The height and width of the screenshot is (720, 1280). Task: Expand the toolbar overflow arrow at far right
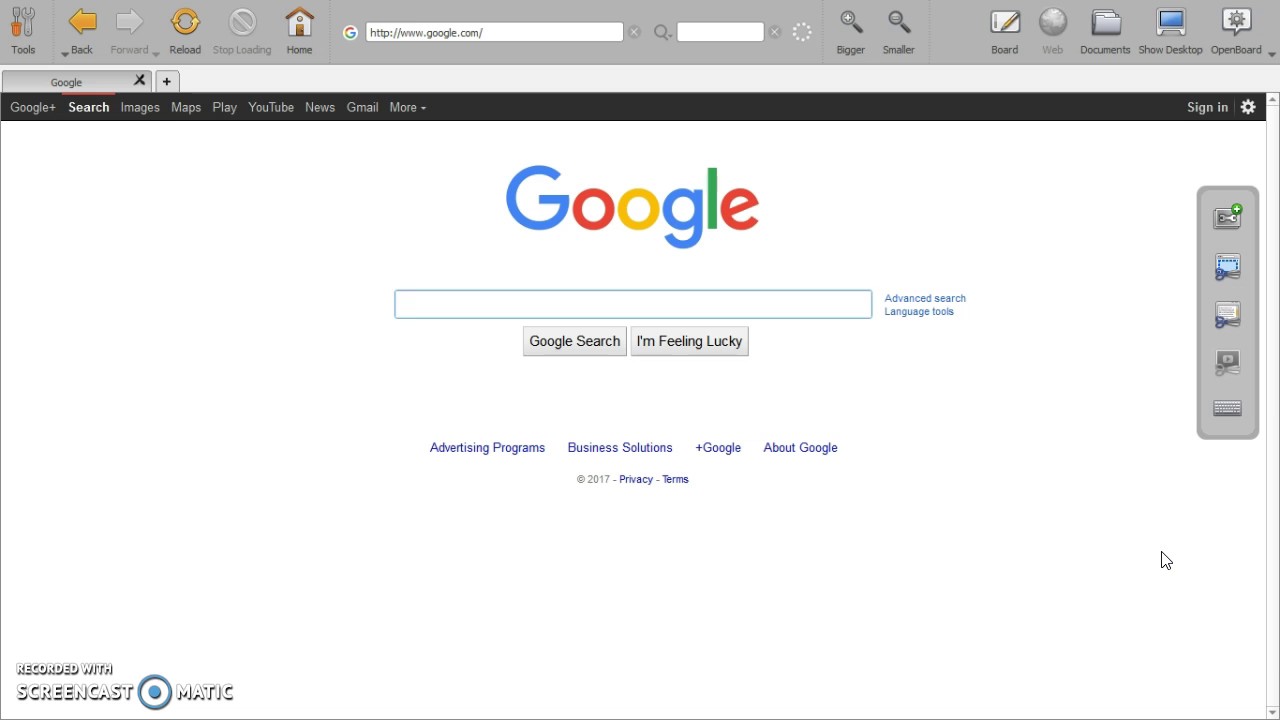1272,54
